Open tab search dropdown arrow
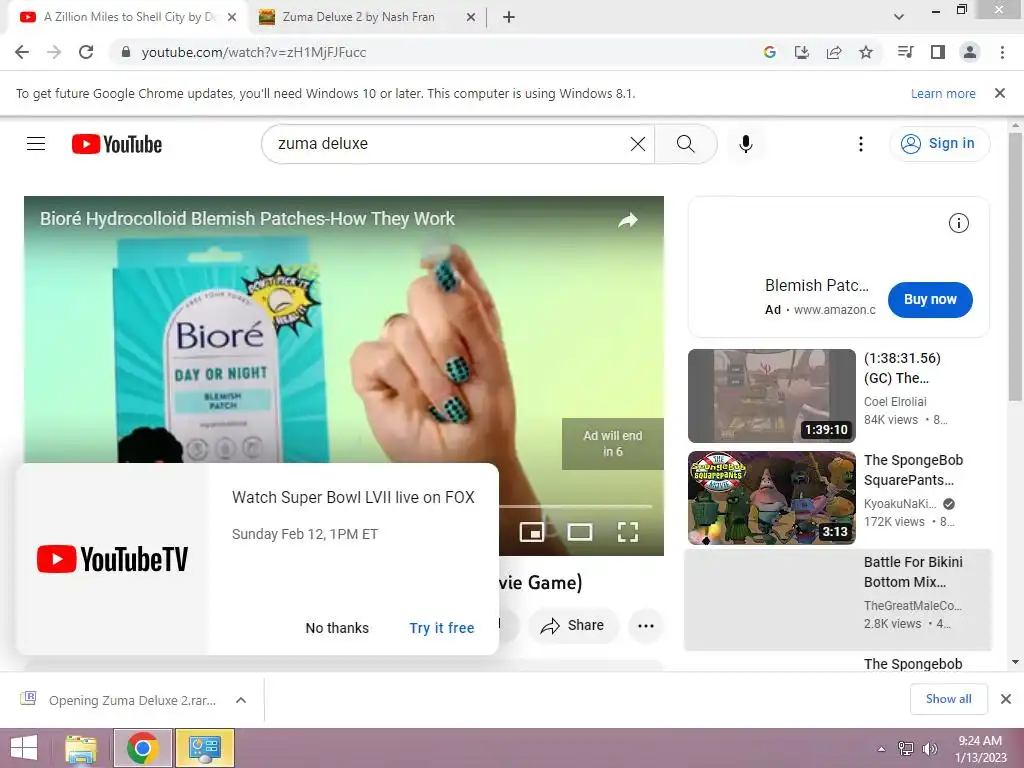 (899, 17)
